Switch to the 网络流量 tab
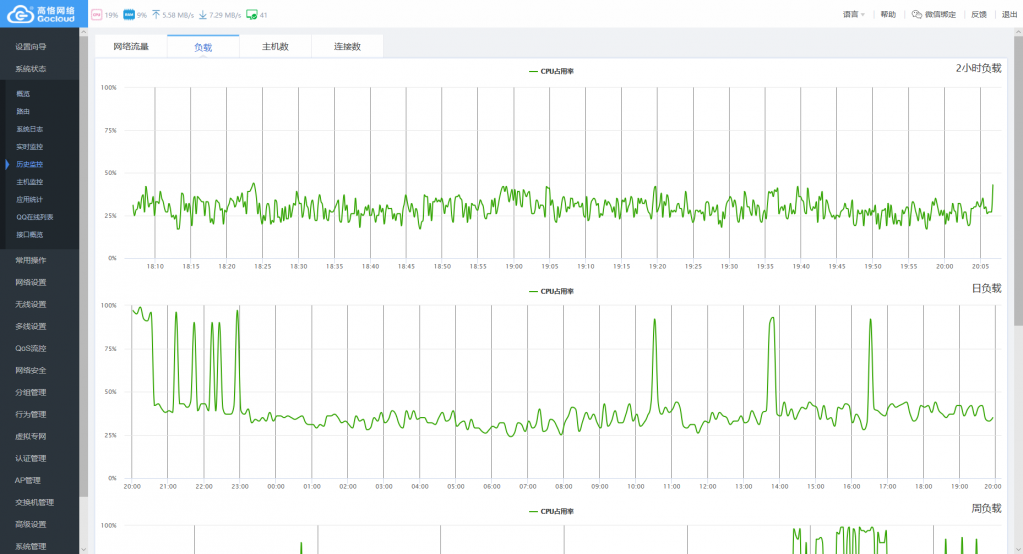 131,46
